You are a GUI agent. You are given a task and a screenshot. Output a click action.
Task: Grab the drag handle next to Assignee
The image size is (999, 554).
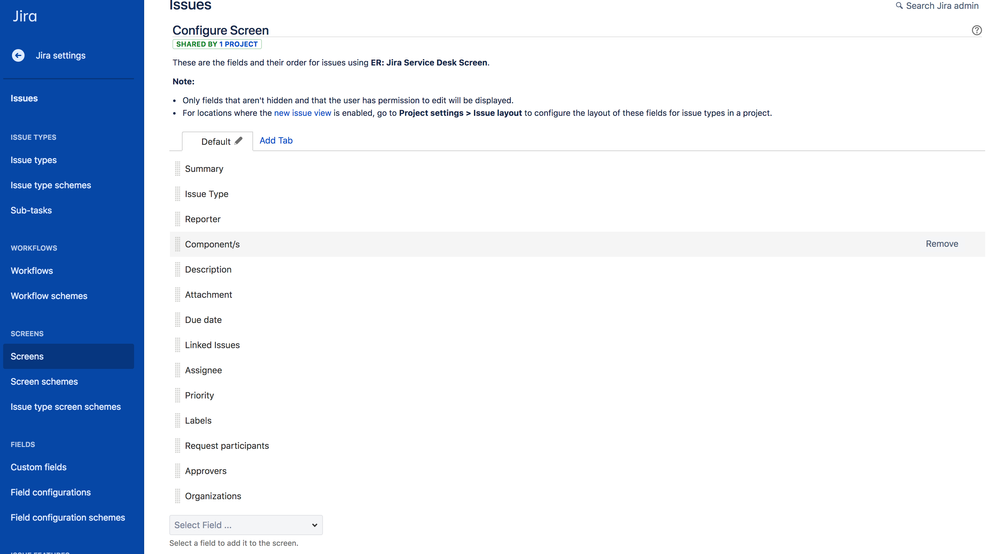tap(178, 370)
